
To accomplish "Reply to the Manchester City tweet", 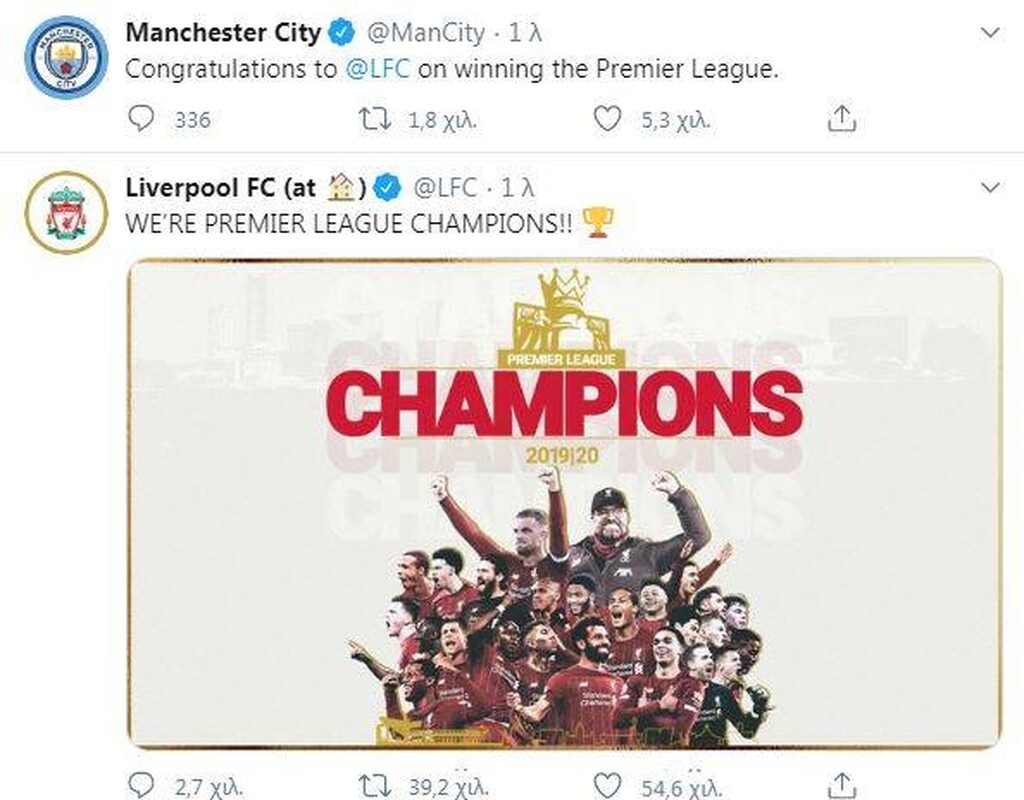I will pyautogui.click(x=143, y=120).
